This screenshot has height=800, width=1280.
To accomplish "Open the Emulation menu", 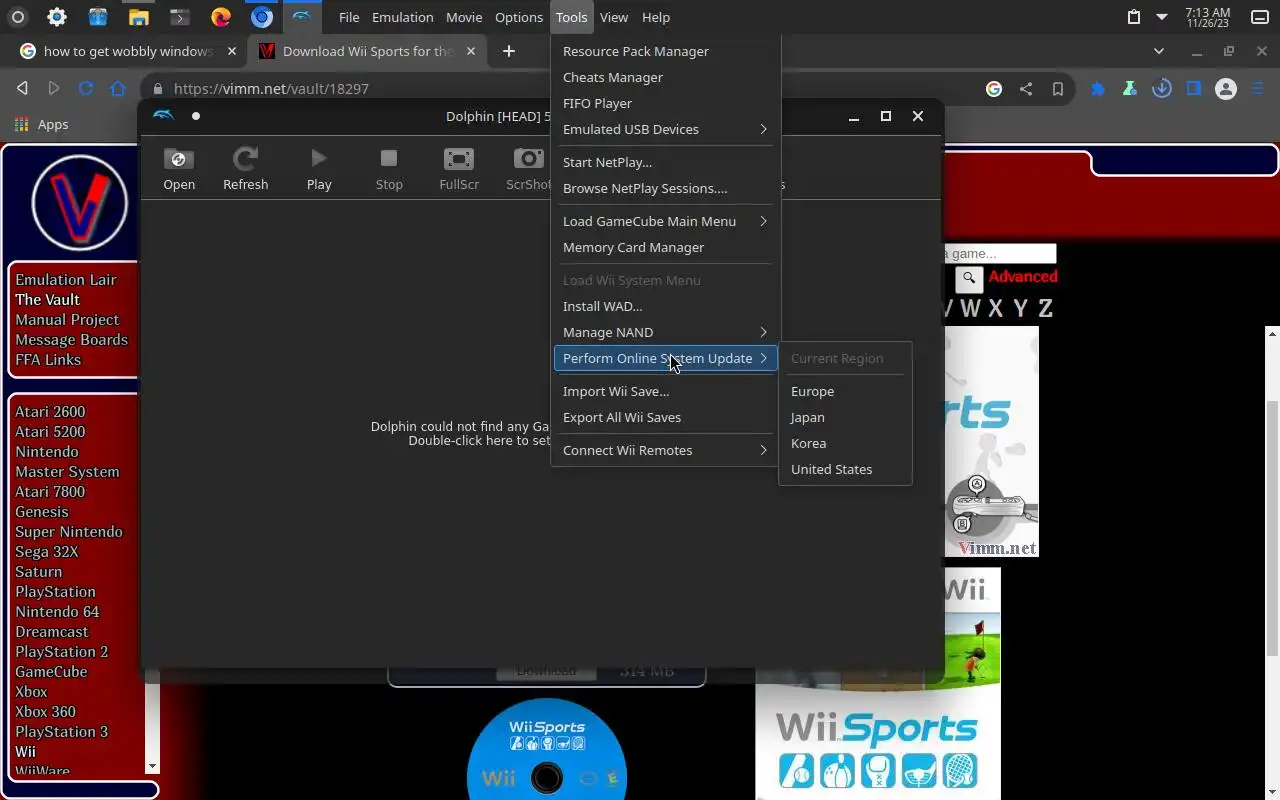I will click(402, 17).
